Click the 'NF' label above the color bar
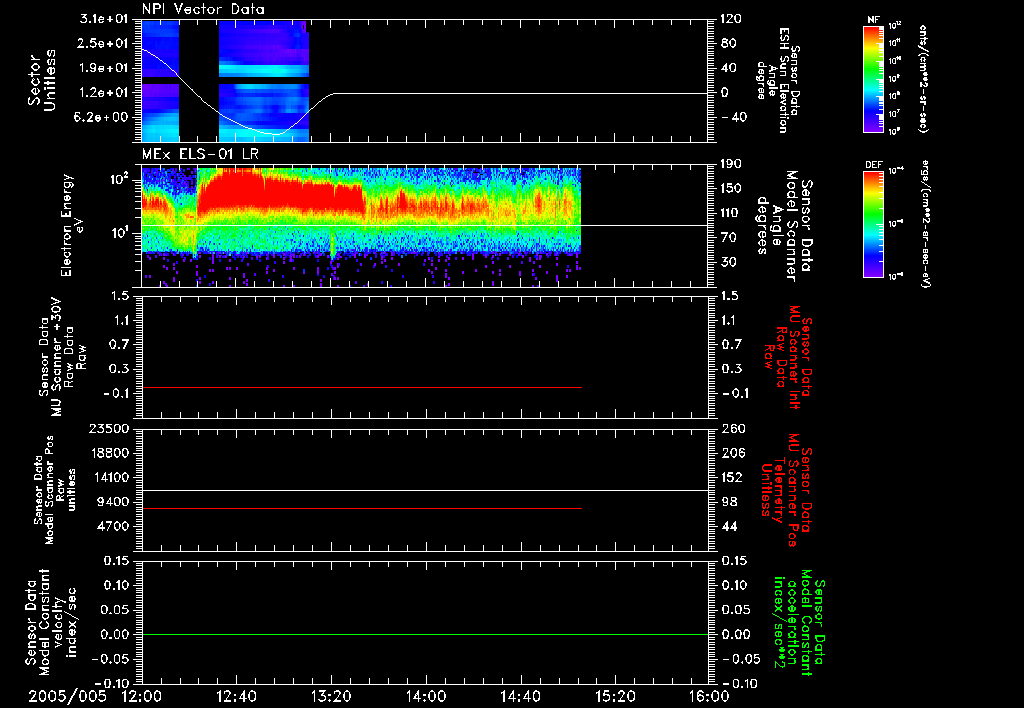 [874, 20]
